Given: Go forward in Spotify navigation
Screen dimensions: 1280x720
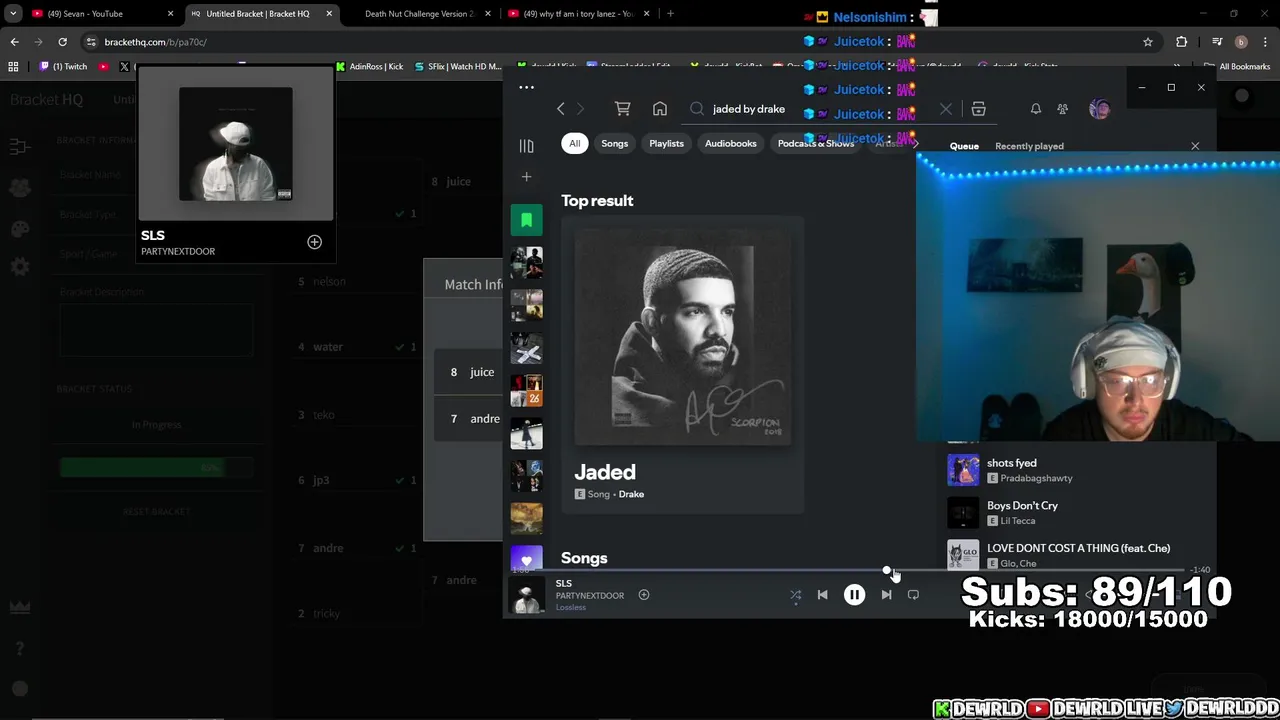Looking at the screenshot, I should click(x=580, y=109).
